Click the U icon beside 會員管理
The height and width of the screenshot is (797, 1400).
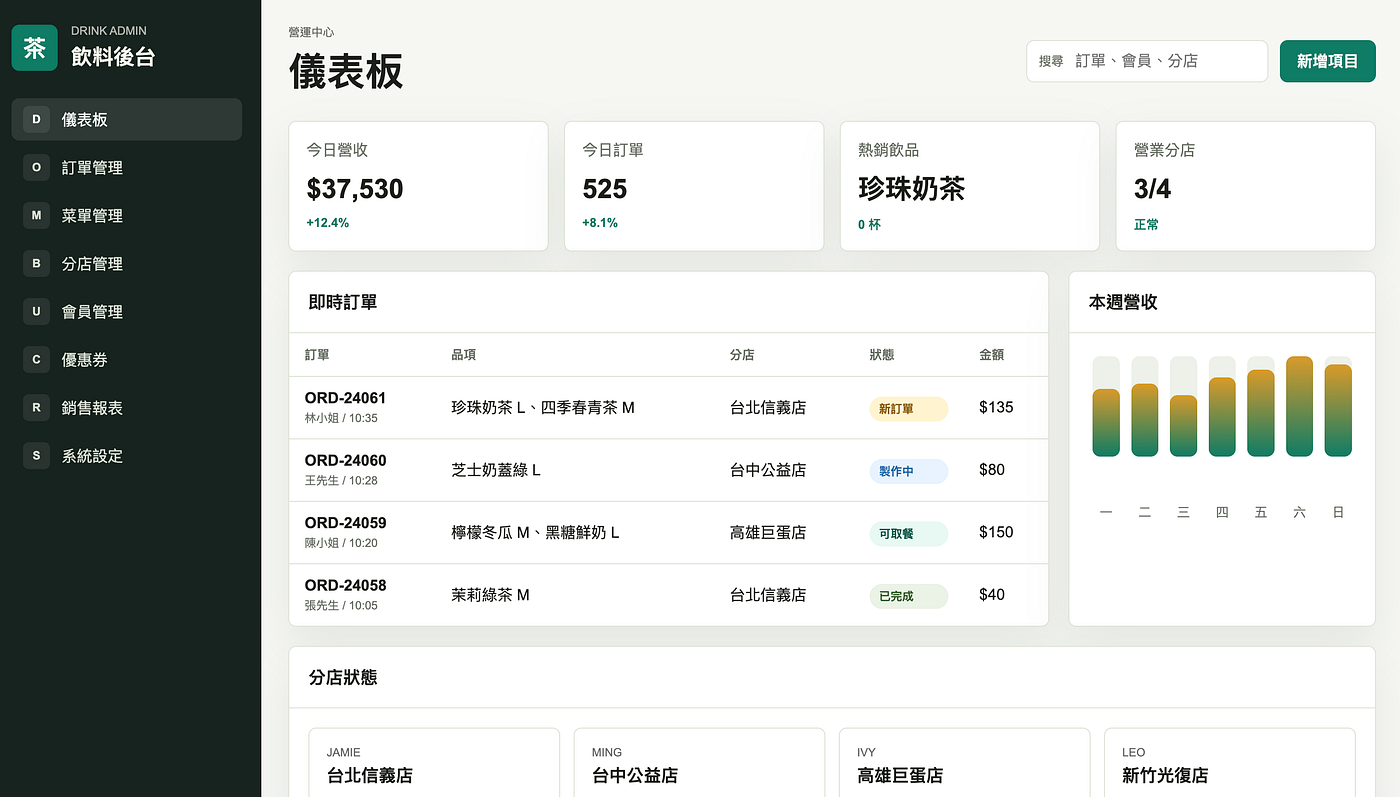36,312
